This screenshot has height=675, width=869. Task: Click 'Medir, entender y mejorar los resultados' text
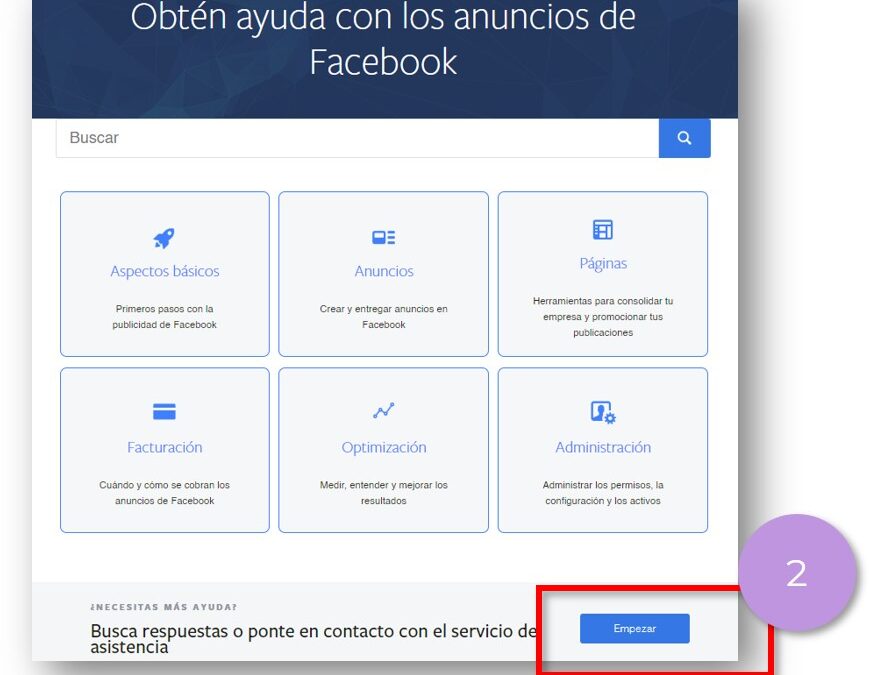[384, 493]
